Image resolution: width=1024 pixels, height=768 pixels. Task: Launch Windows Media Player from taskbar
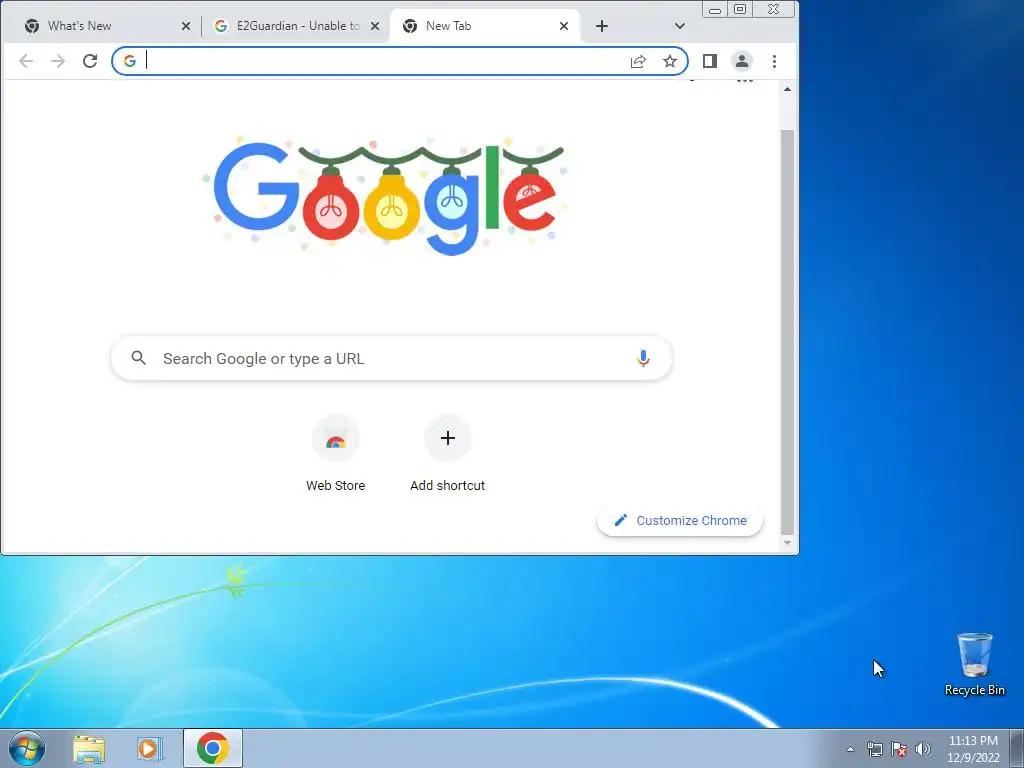[x=150, y=748]
